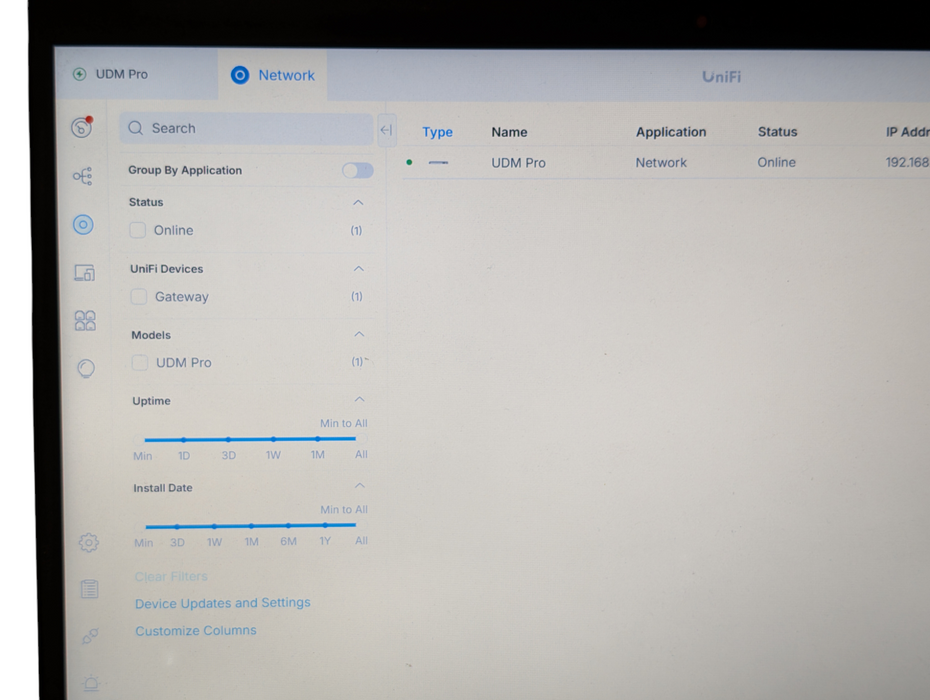Viewport: 930px width, 700px height.
Task: Click the UDM Pro power status icon
Action: [79, 74]
